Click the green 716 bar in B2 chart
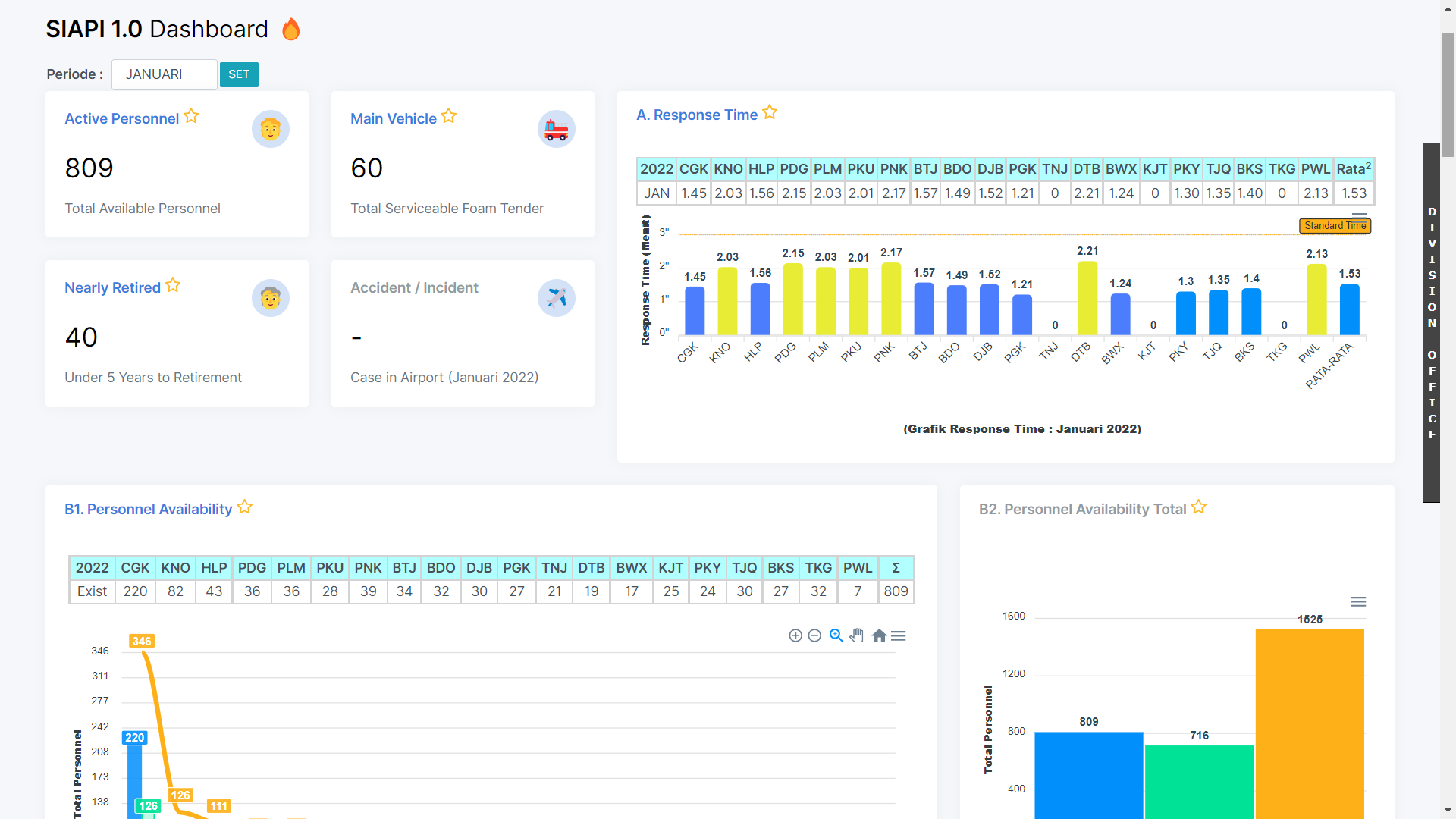This screenshot has width=1456, height=819. click(x=1199, y=782)
